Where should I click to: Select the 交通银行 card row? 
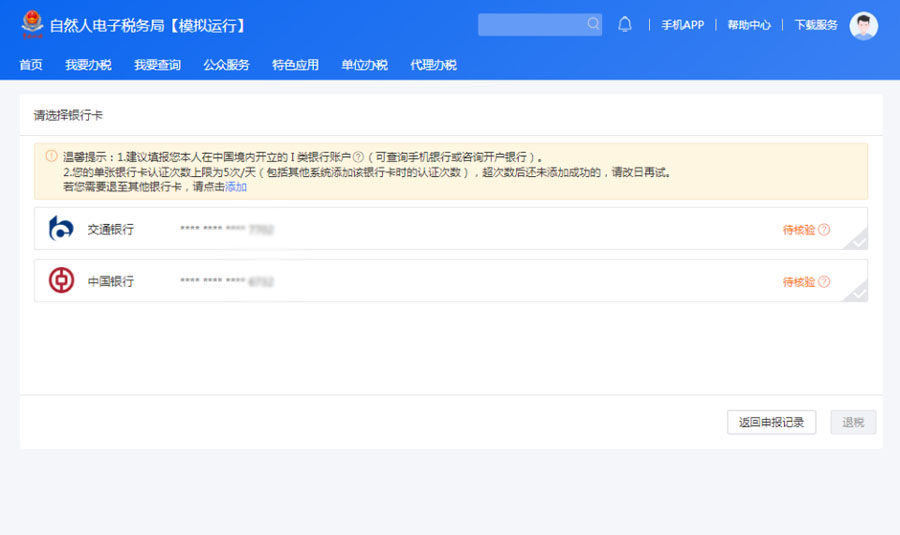450,229
